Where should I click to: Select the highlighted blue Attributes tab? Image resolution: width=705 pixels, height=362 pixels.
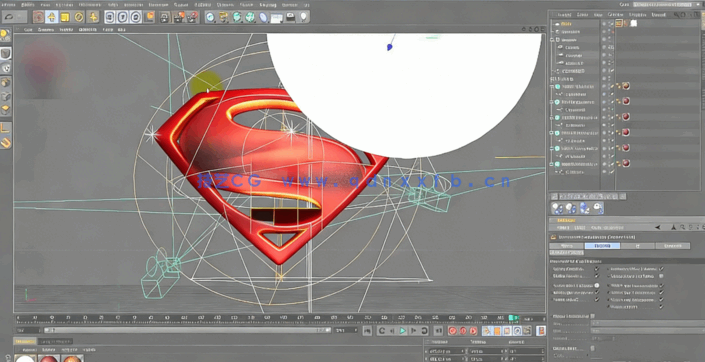point(602,246)
